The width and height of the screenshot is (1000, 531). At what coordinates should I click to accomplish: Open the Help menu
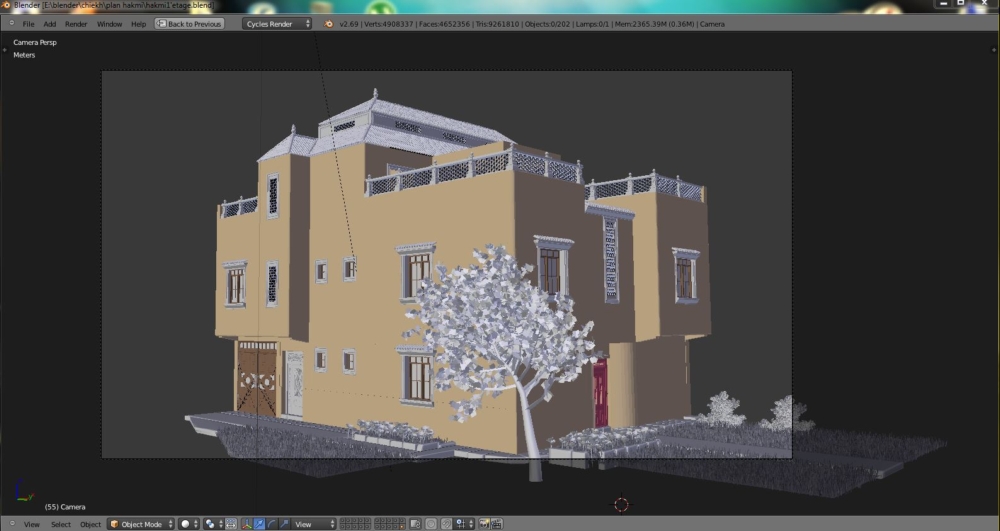[138, 24]
